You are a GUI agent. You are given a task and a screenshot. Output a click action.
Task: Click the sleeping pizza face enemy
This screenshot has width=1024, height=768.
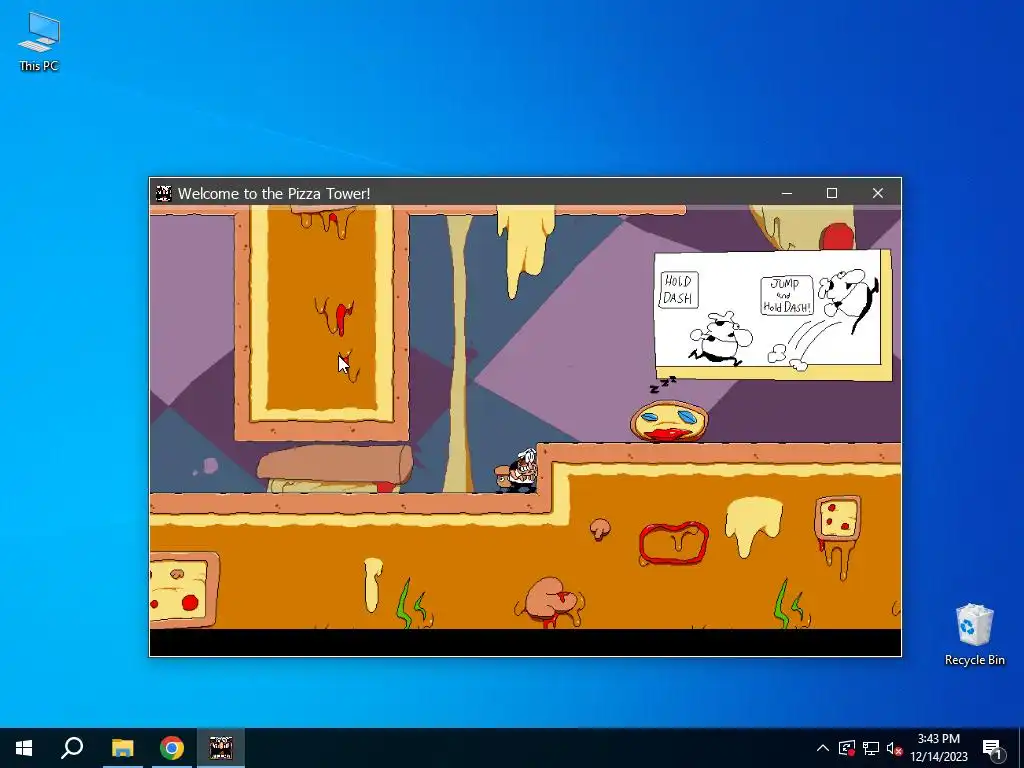click(669, 420)
